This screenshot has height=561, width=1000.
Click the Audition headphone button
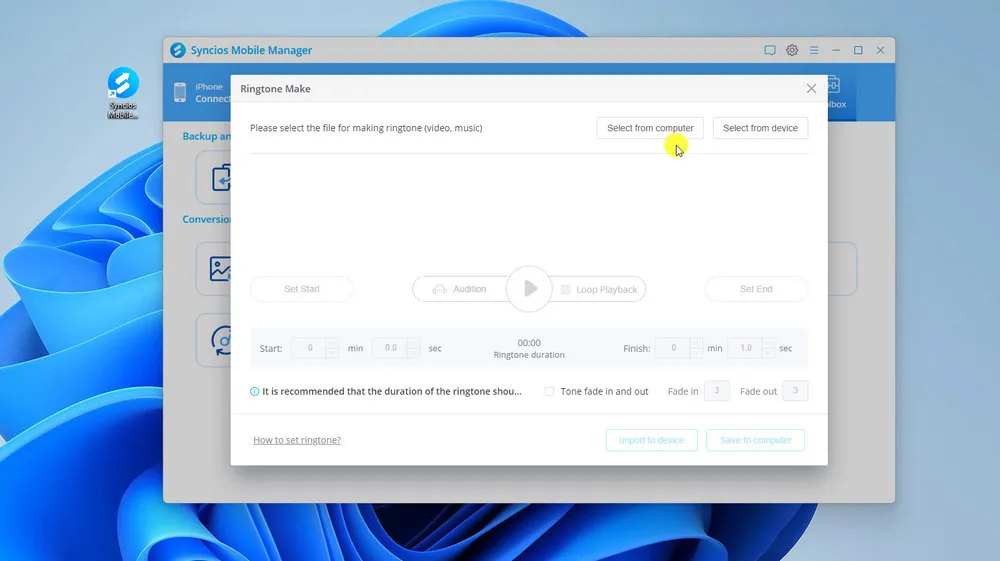coord(460,289)
